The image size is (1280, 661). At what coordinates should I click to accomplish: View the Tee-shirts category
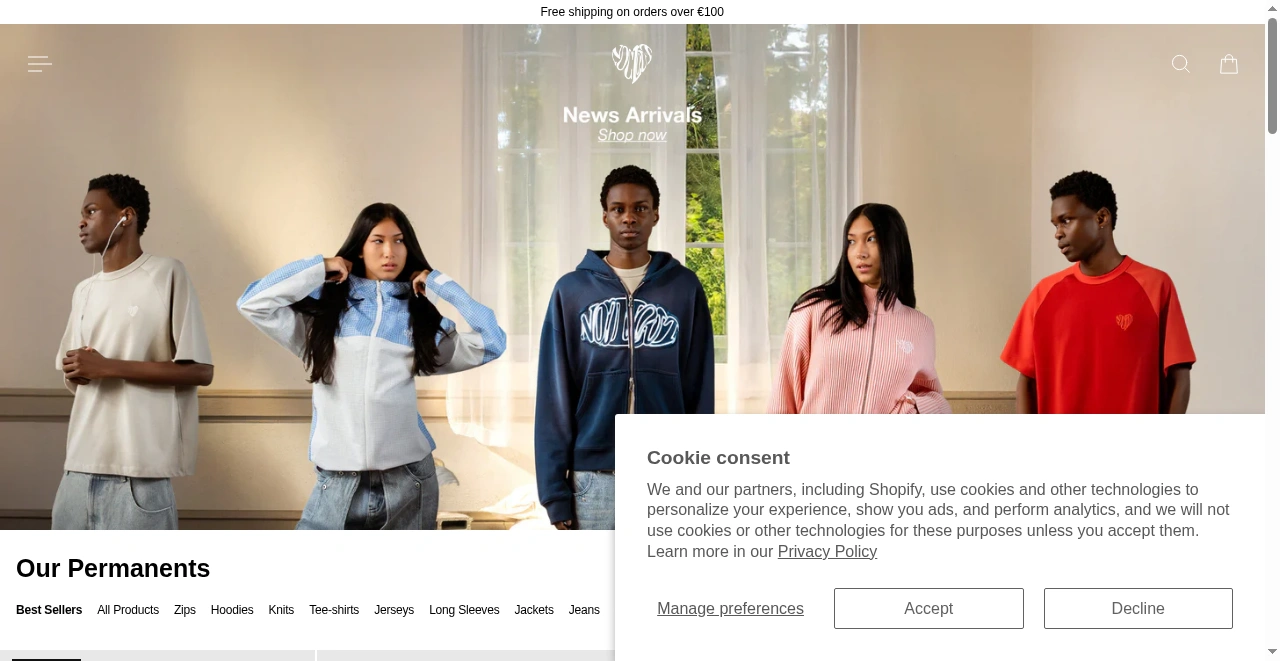click(x=334, y=610)
